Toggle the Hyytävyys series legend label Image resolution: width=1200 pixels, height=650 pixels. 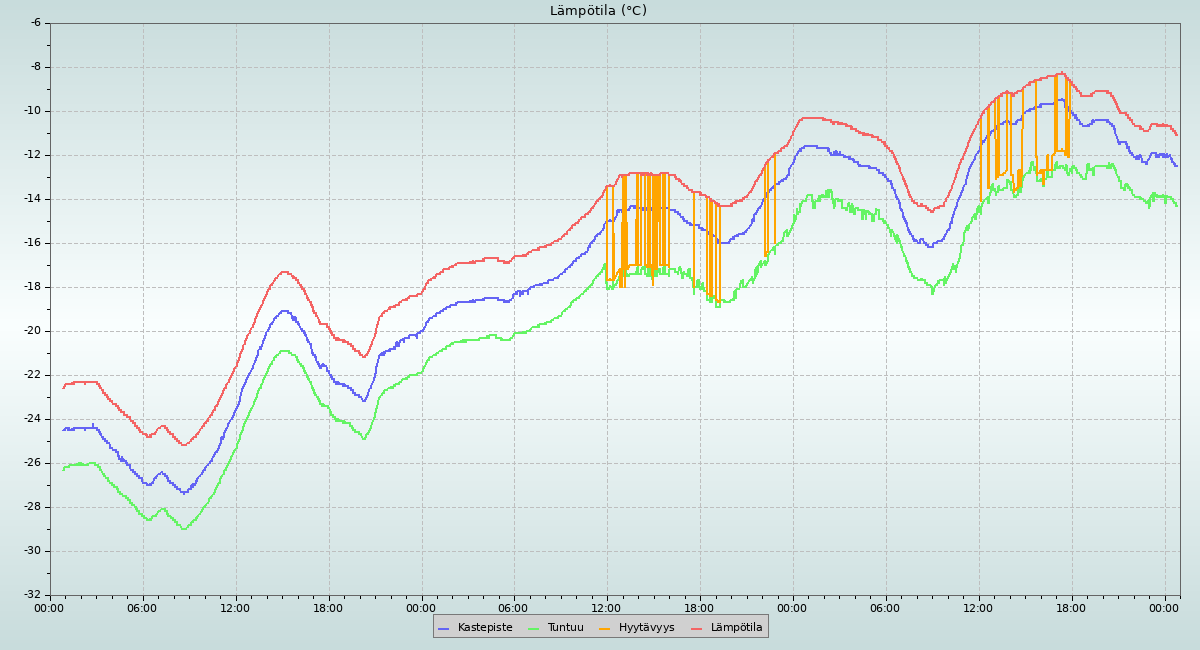(x=646, y=628)
